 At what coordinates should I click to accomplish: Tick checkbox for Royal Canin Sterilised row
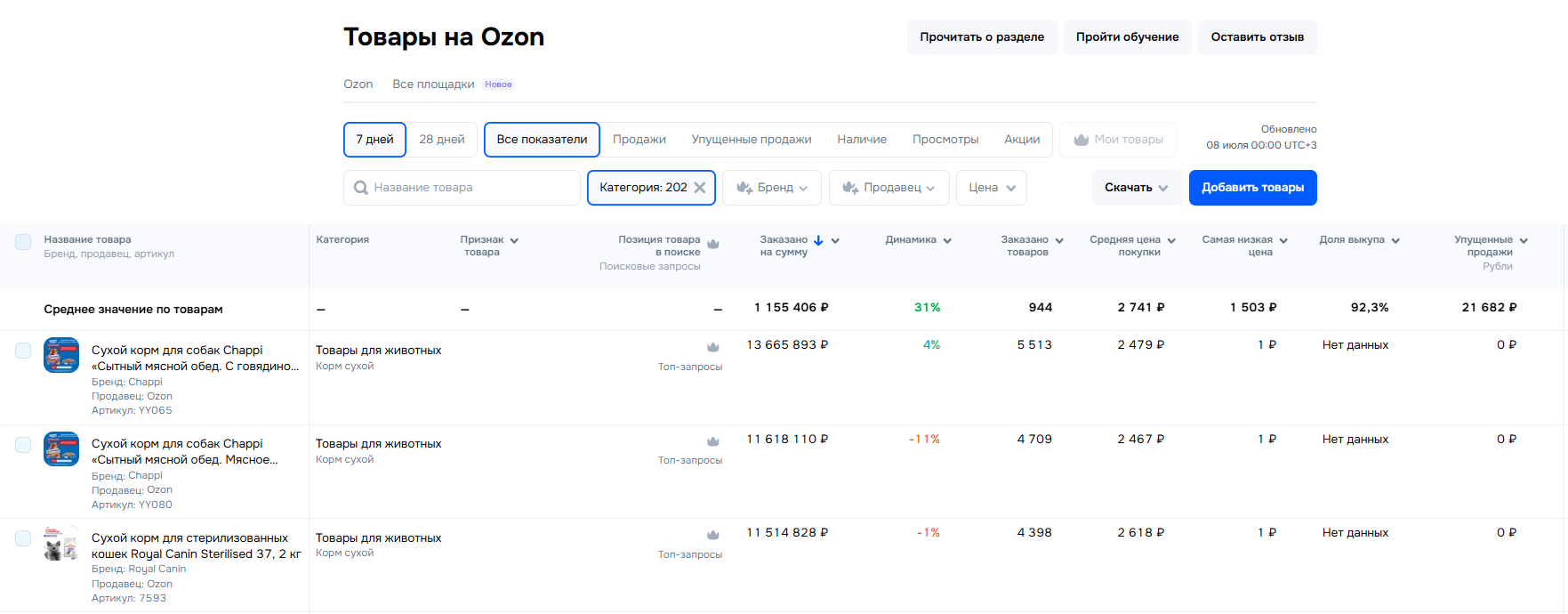pyautogui.click(x=23, y=538)
